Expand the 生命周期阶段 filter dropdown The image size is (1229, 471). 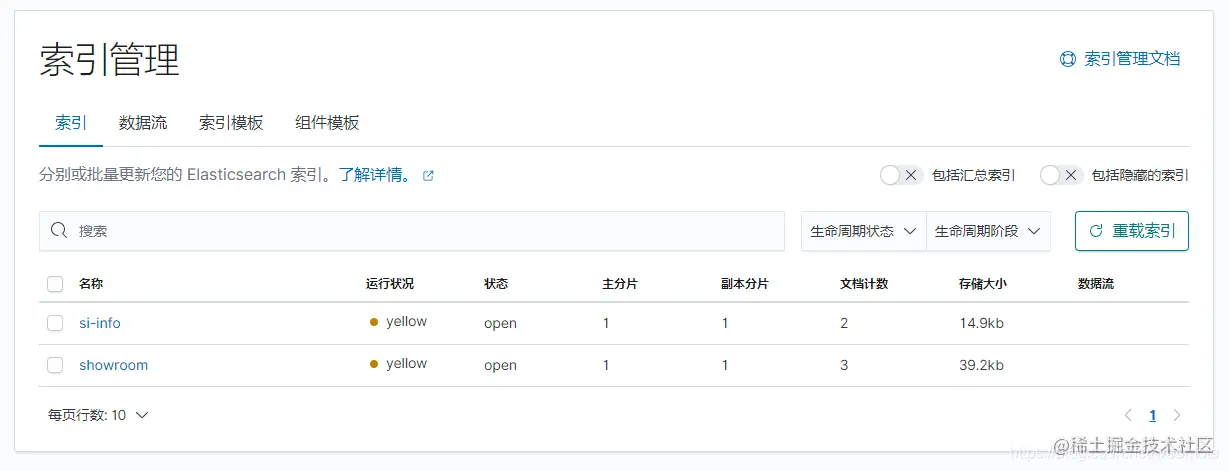(989, 231)
